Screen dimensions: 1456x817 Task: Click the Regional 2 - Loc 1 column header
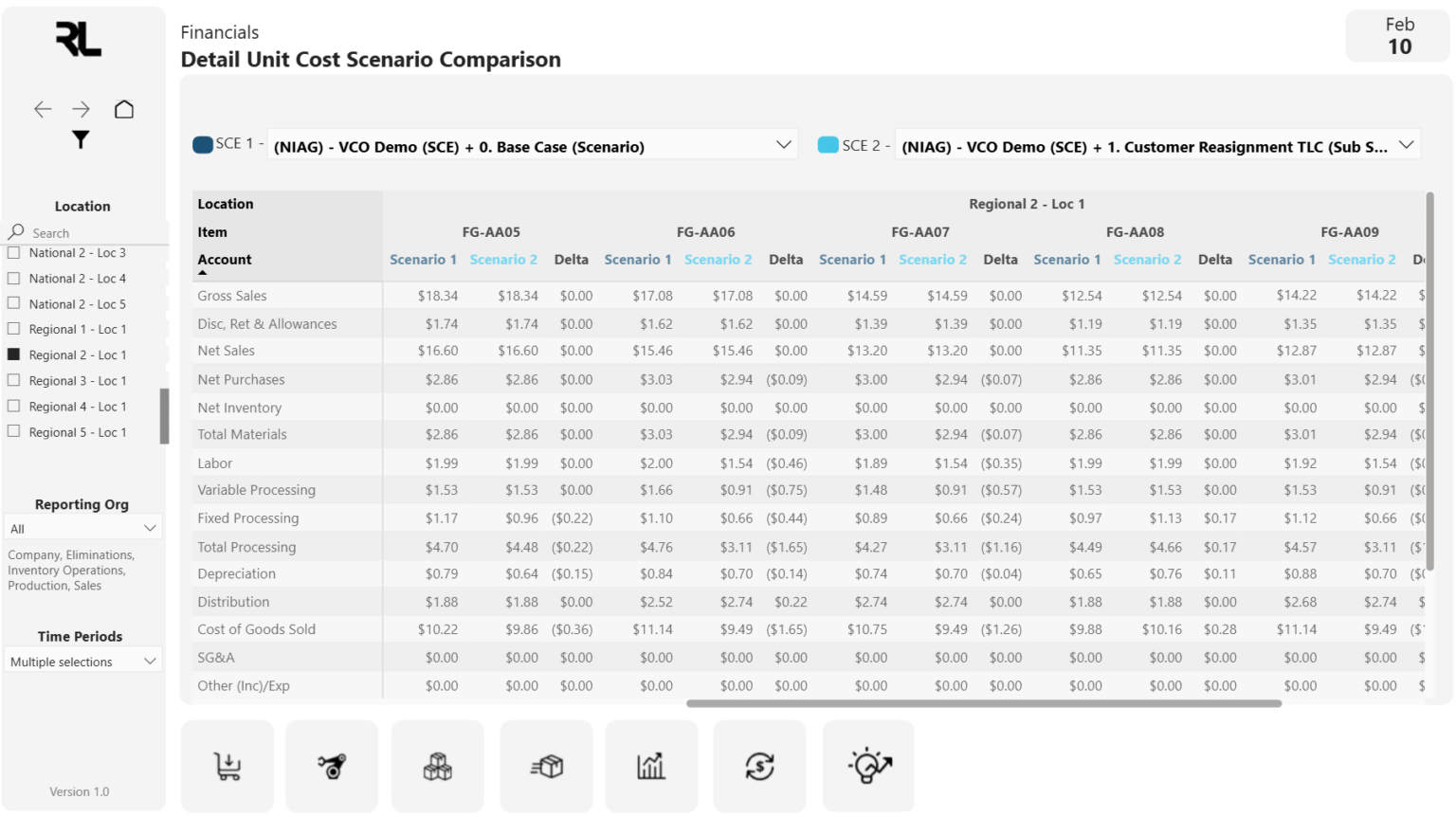coord(1027,204)
